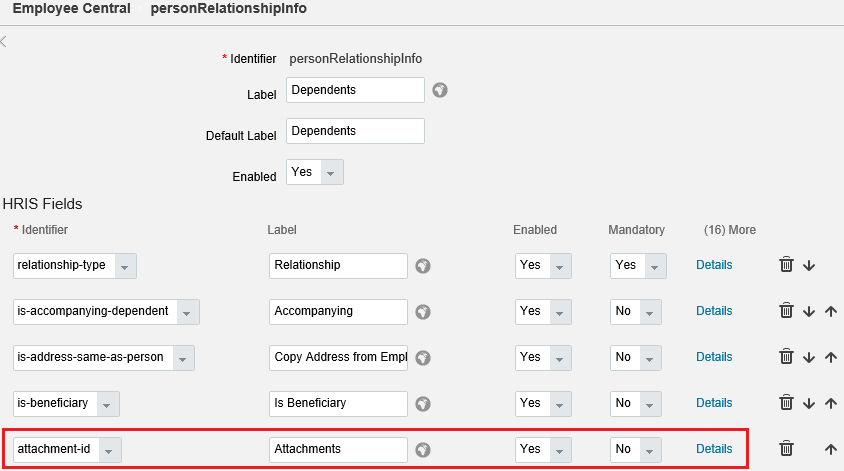The height and width of the screenshot is (471, 844).
Task: Move the is-beneficiary row up
Action: [831, 403]
